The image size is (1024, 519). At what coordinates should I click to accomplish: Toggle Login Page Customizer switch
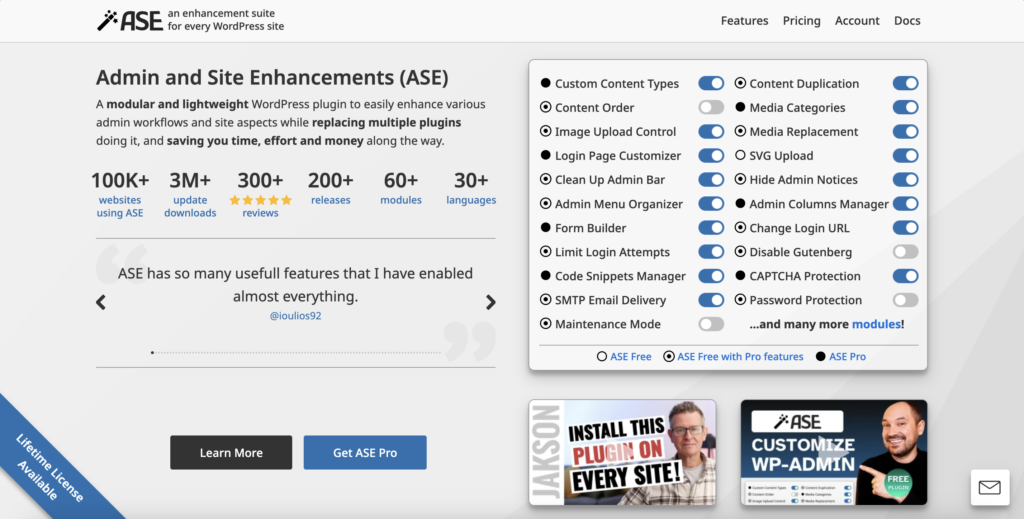[x=711, y=156]
